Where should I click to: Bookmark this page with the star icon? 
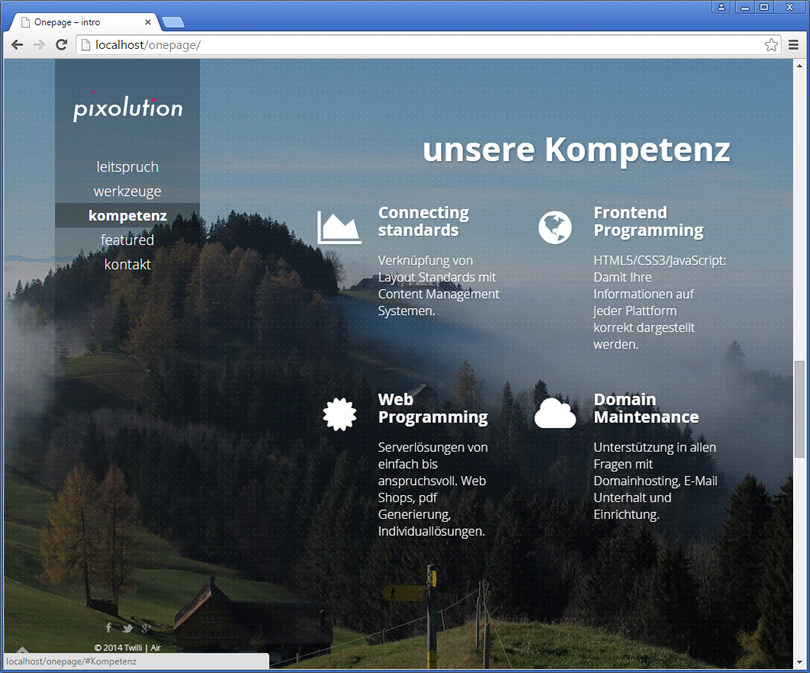[771, 45]
